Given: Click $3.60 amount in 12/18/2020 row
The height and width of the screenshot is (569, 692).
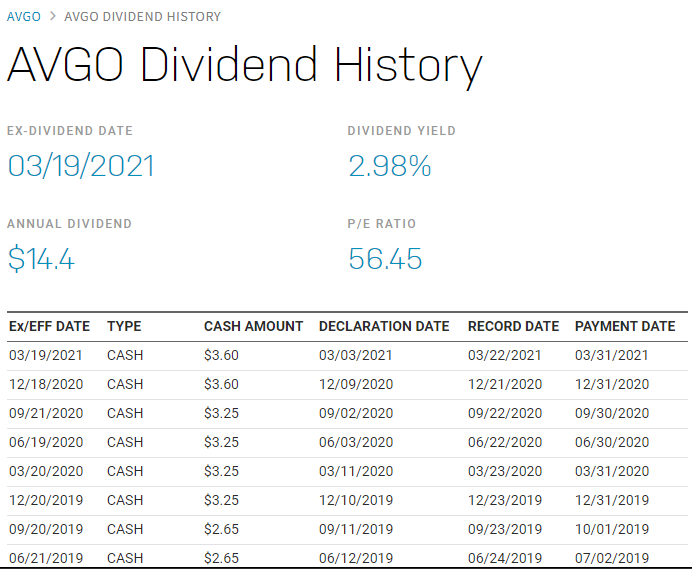Looking at the screenshot, I should coord(221,384).
